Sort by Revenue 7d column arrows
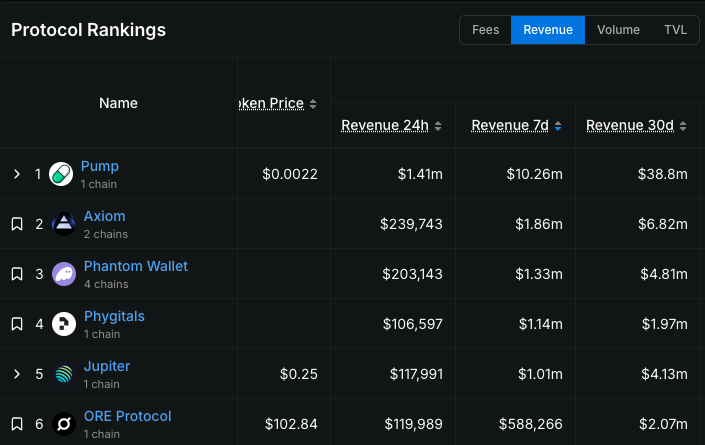This screenshot has height=445, width=705. 558,126
